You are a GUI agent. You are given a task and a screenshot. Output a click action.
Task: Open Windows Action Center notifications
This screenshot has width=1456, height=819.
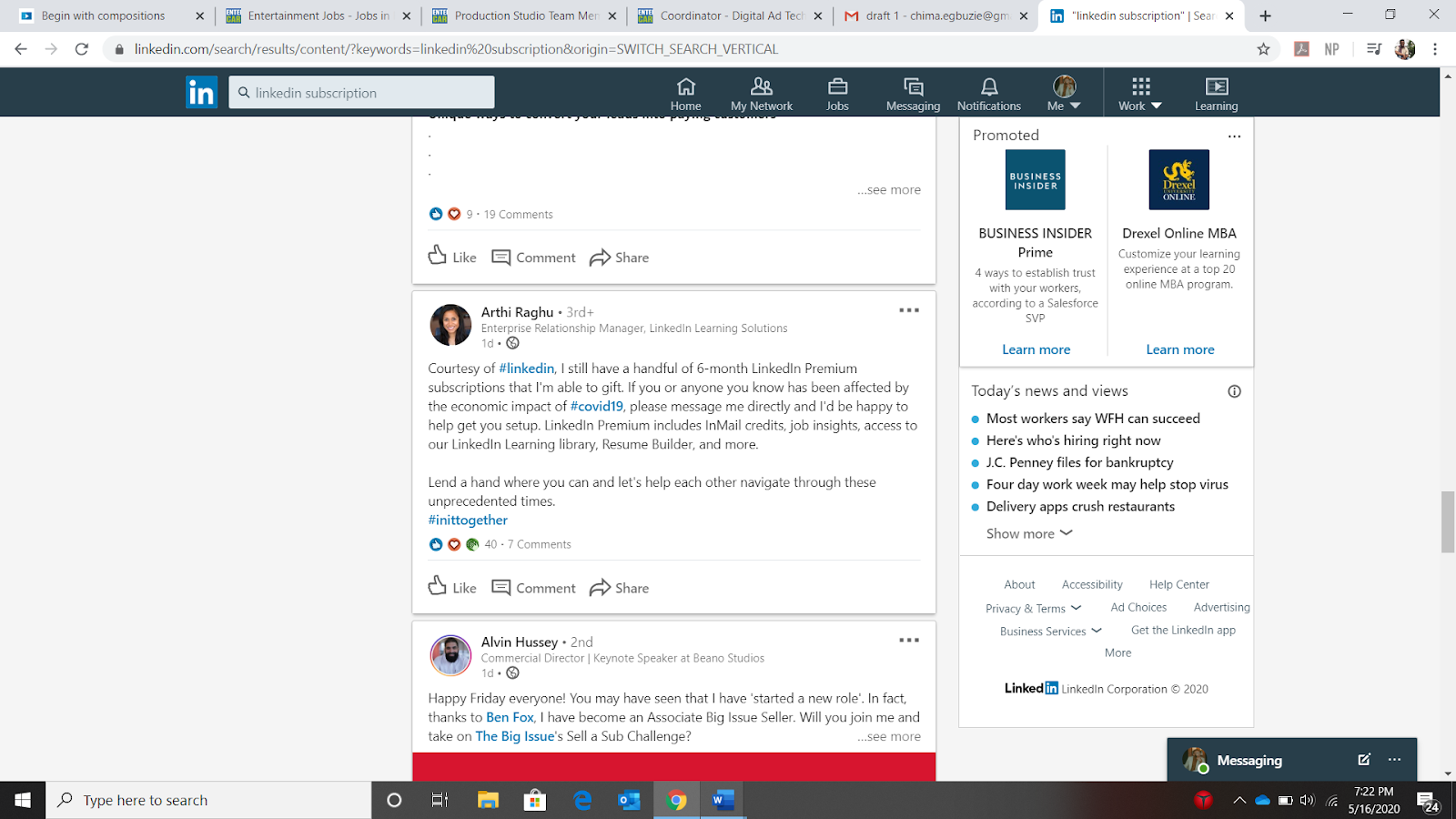[x=1430, y=802]
